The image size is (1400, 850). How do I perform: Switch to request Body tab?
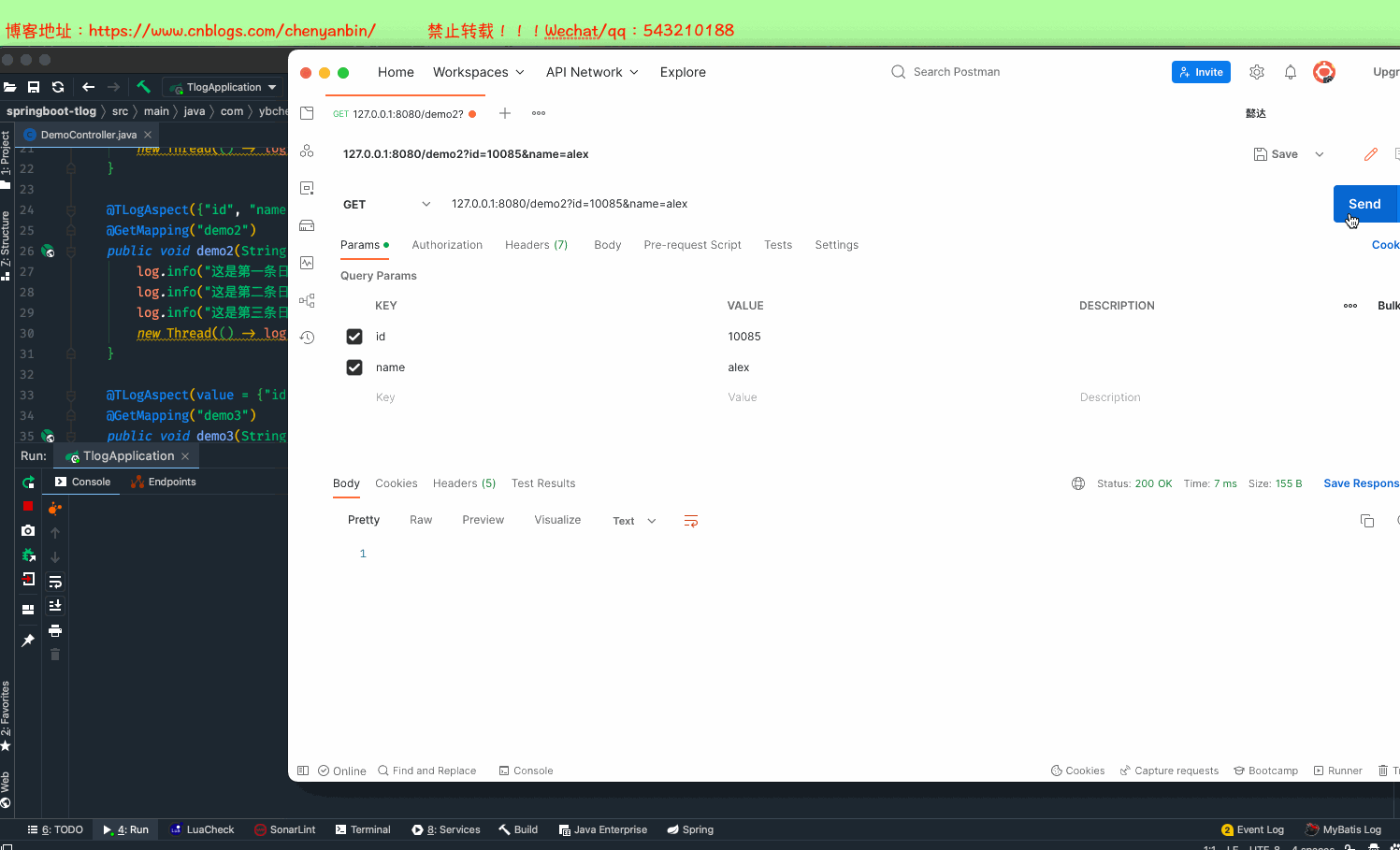click(608, 245)
